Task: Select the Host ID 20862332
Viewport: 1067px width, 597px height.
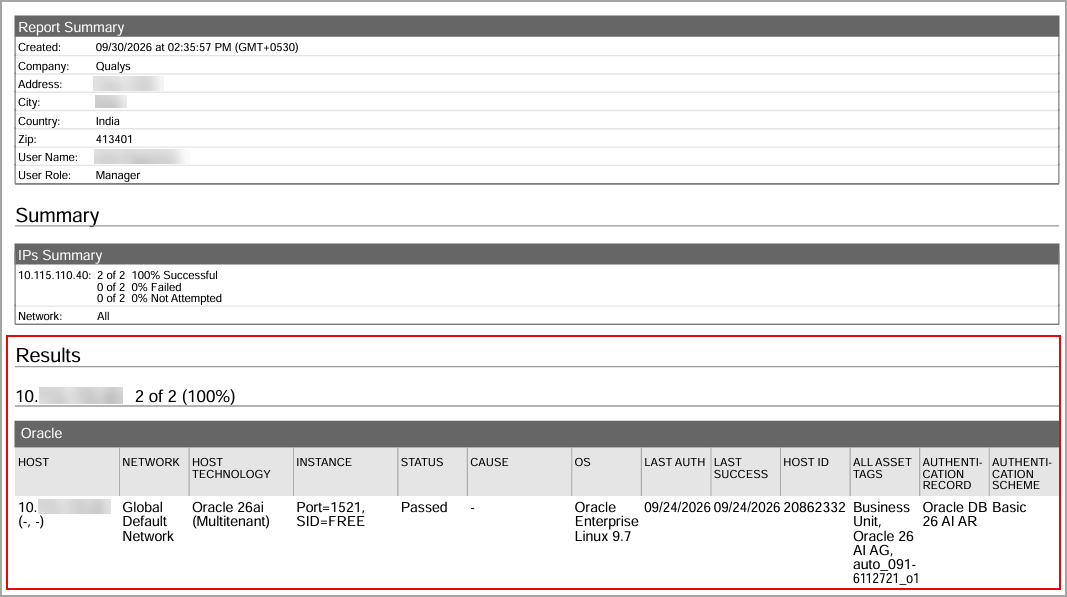Action: coord(814,507)
